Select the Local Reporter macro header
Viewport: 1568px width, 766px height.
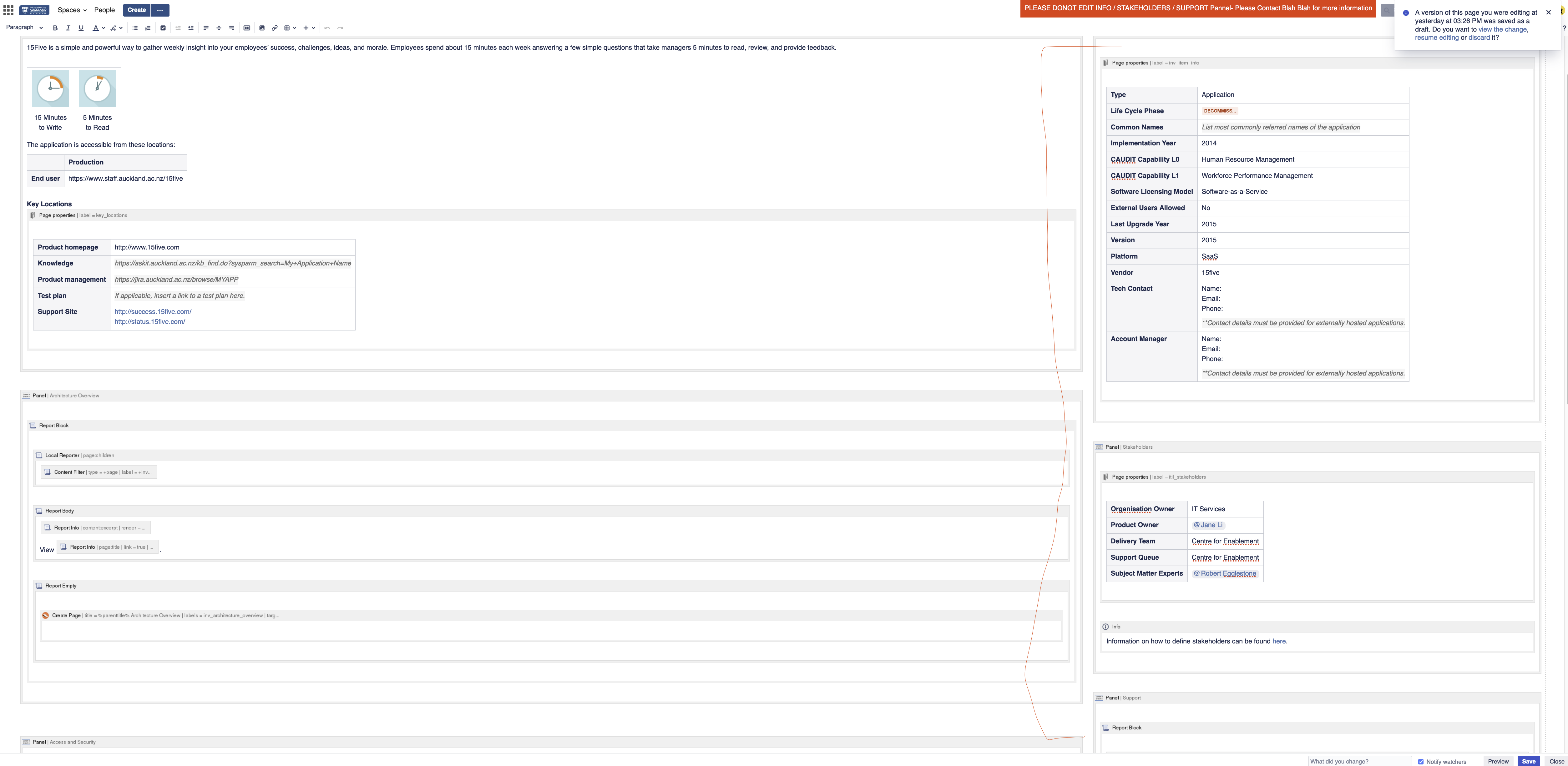click(551, 456)
